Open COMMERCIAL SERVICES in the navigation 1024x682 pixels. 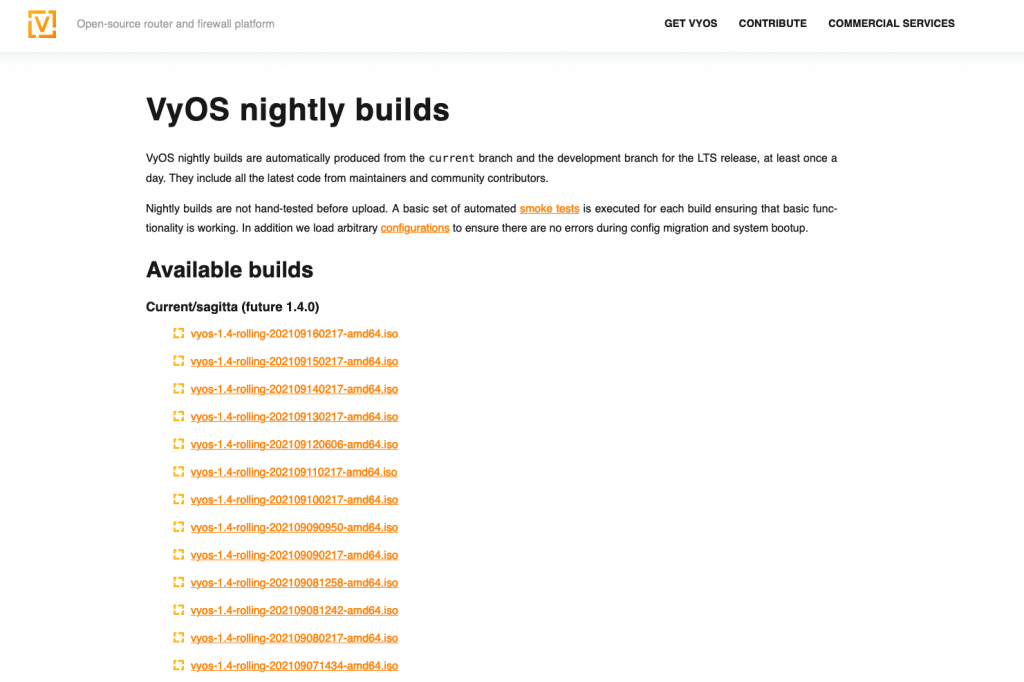point(891,24)
